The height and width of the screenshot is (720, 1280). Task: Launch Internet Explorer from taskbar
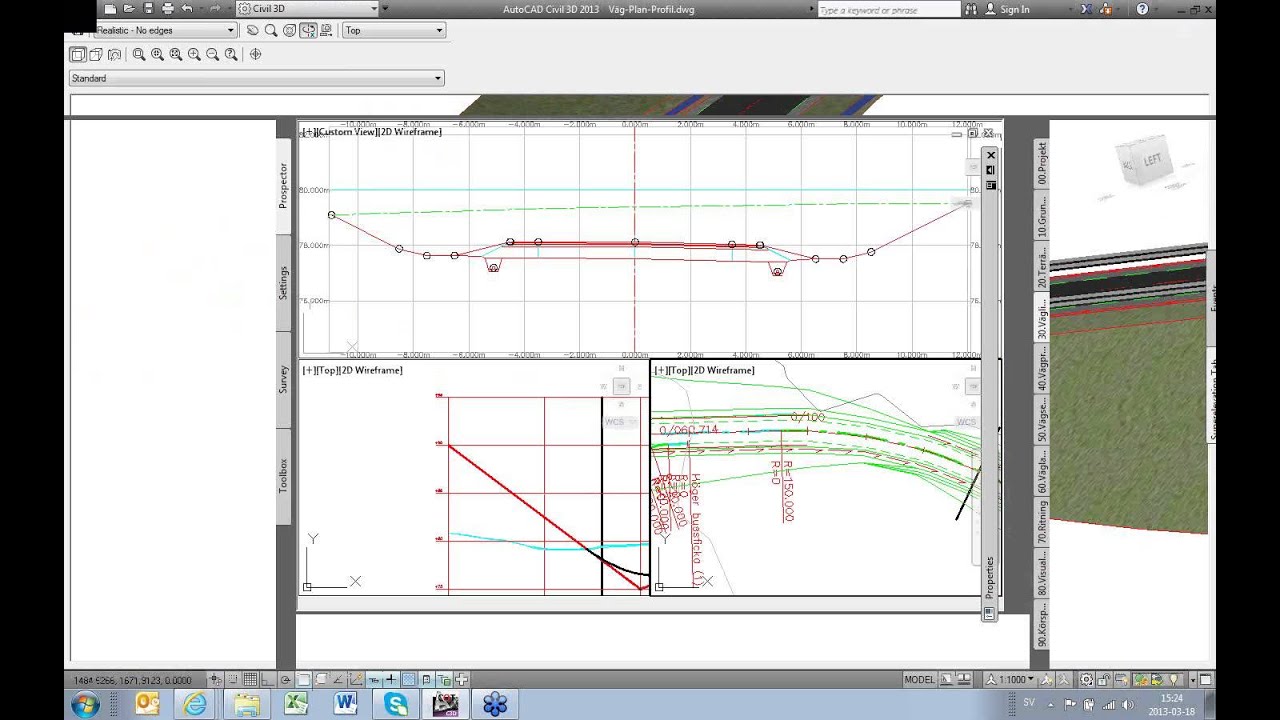tap(195, 705)
